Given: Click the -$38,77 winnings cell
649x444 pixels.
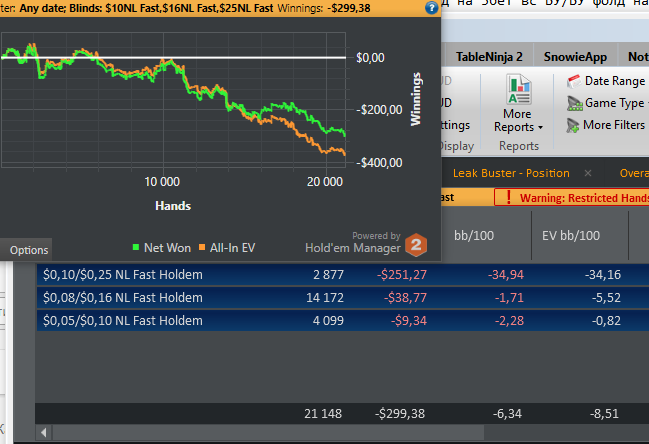Looking at the screenshot, I should pyautogui.click(x=405, y=298).
